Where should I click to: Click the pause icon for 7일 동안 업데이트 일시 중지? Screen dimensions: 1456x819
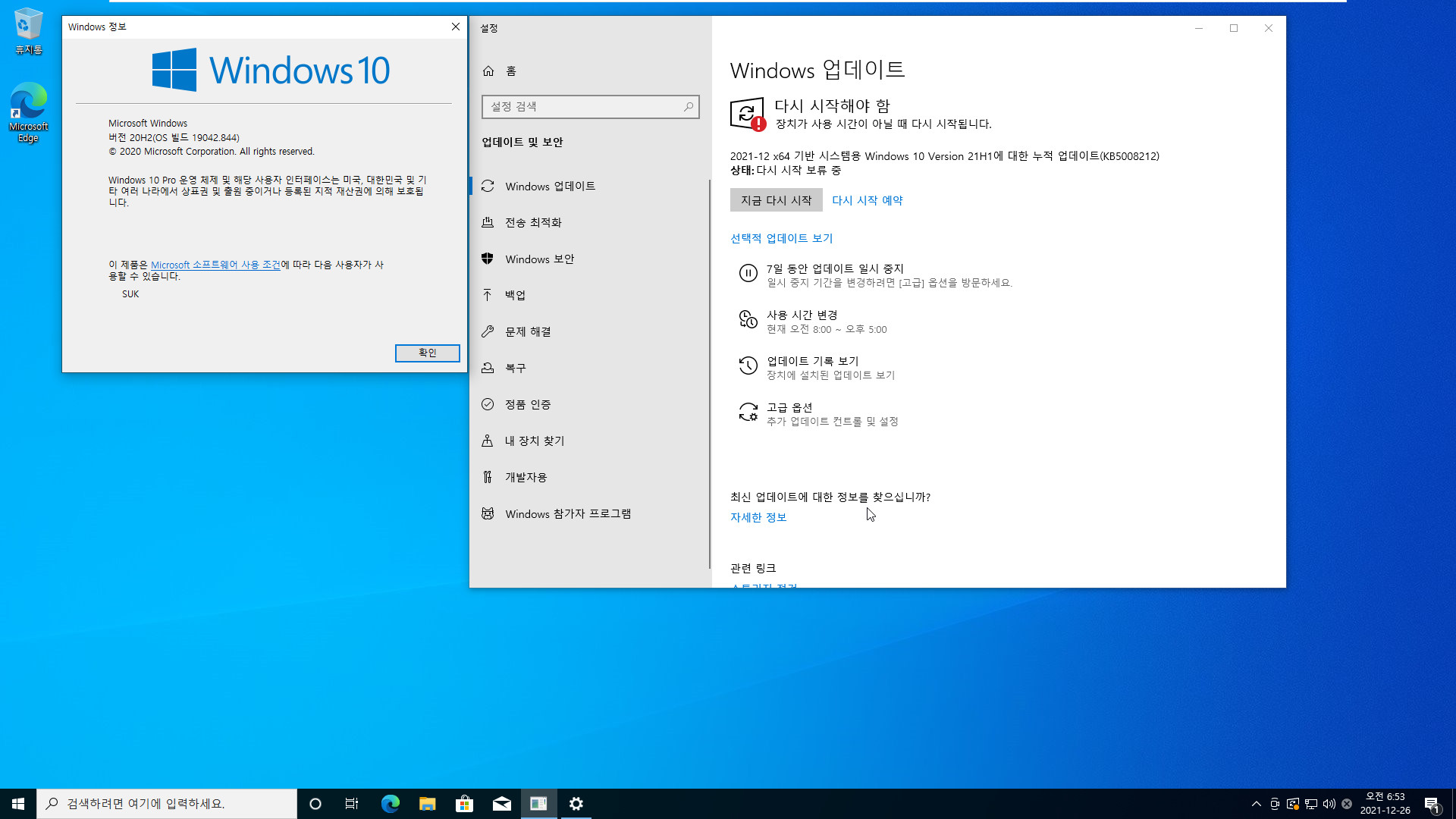[x=748, y=273]
